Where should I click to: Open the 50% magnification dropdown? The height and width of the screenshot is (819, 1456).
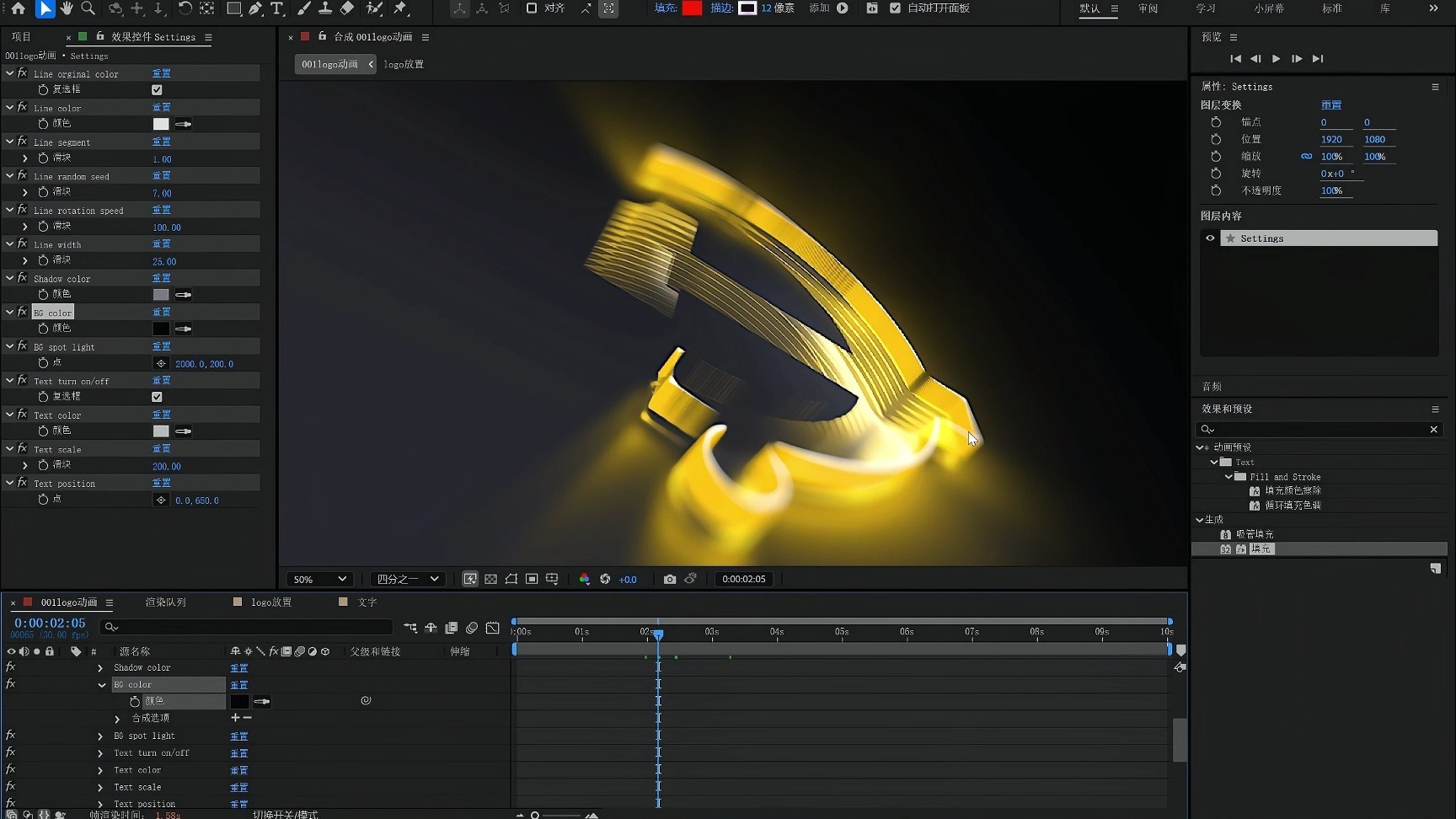[318, 579]
